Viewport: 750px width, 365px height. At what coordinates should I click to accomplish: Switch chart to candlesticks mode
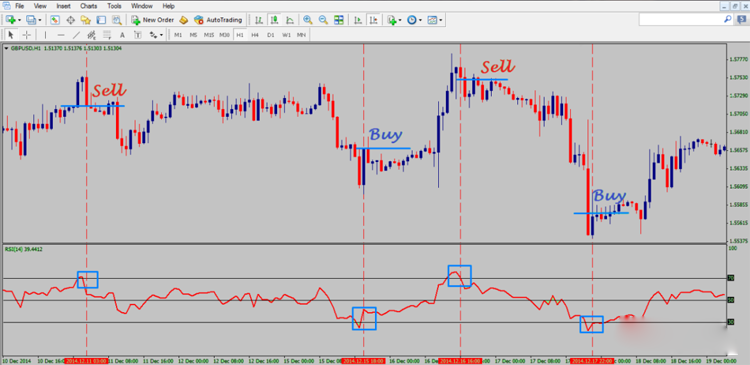(x=274, y=20)
